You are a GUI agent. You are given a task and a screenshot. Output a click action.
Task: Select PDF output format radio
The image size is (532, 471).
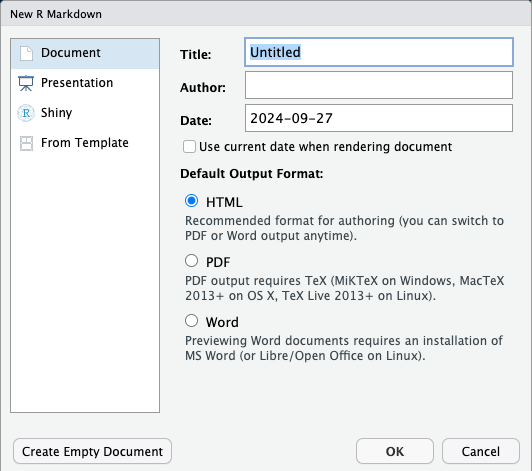(x=191, y=261)
